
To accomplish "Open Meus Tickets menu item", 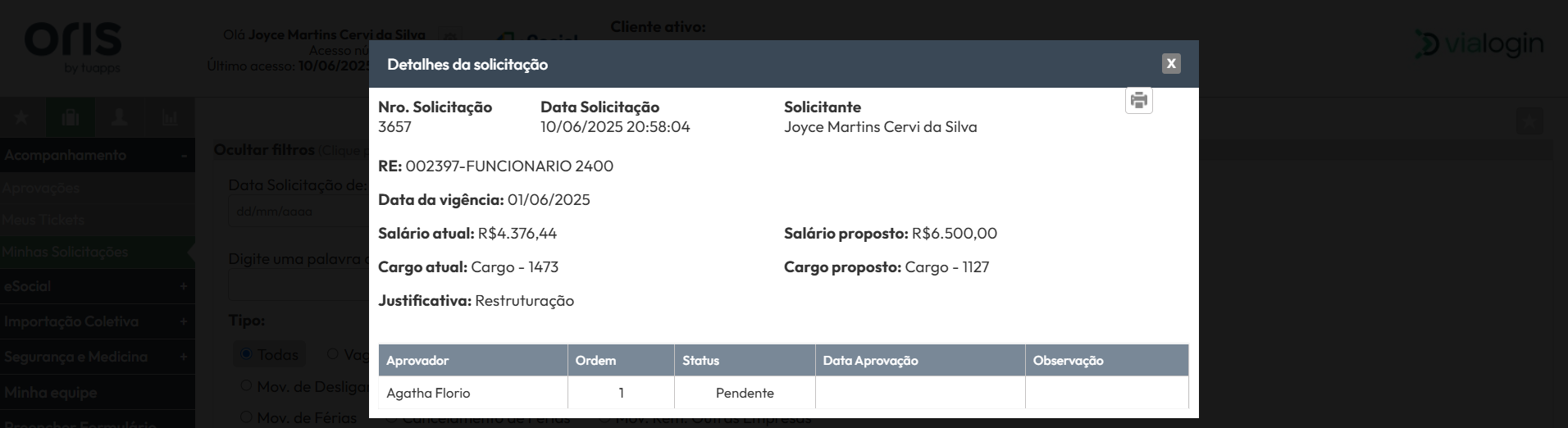I will 43,220.
